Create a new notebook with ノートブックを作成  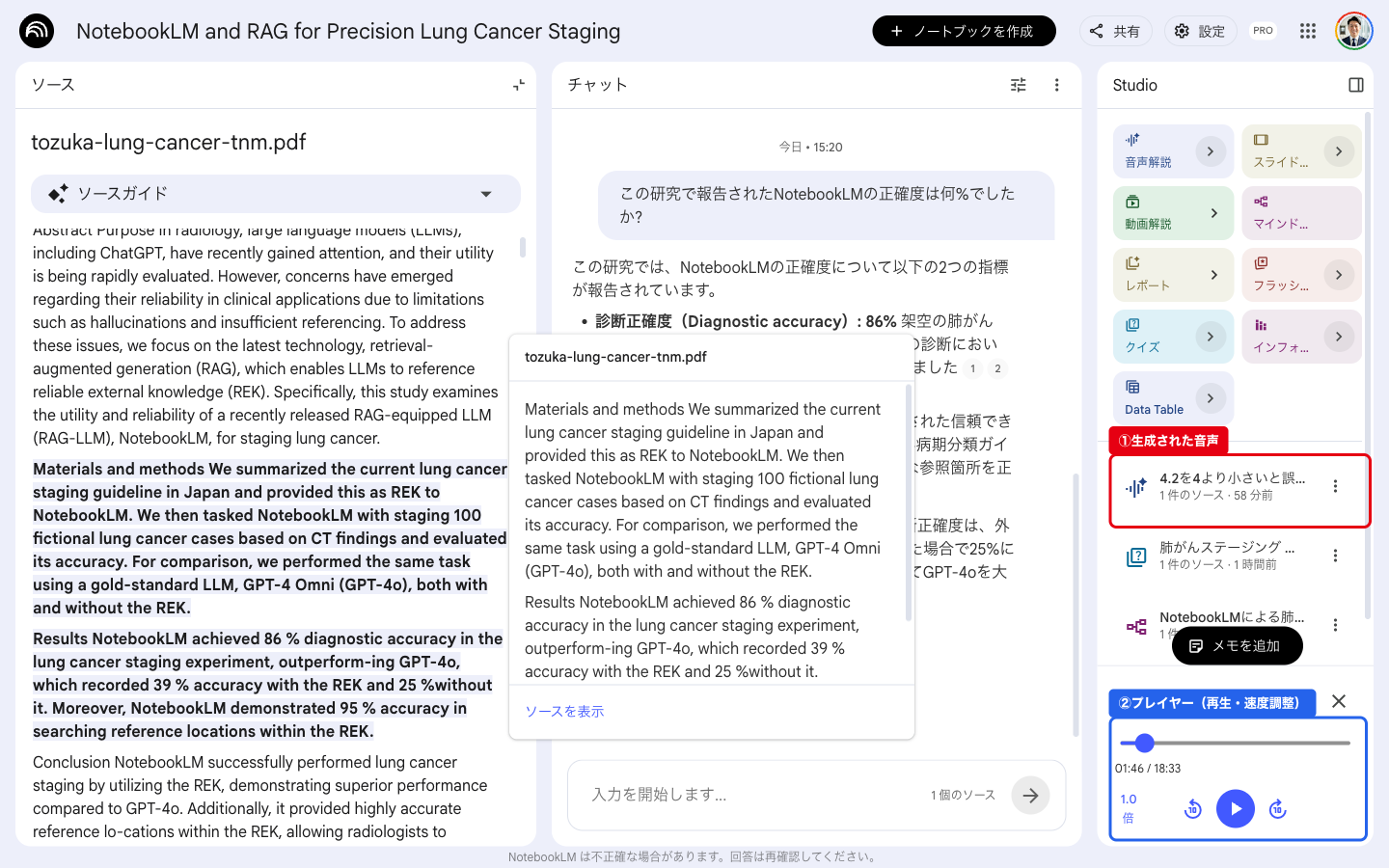[964, 31]
